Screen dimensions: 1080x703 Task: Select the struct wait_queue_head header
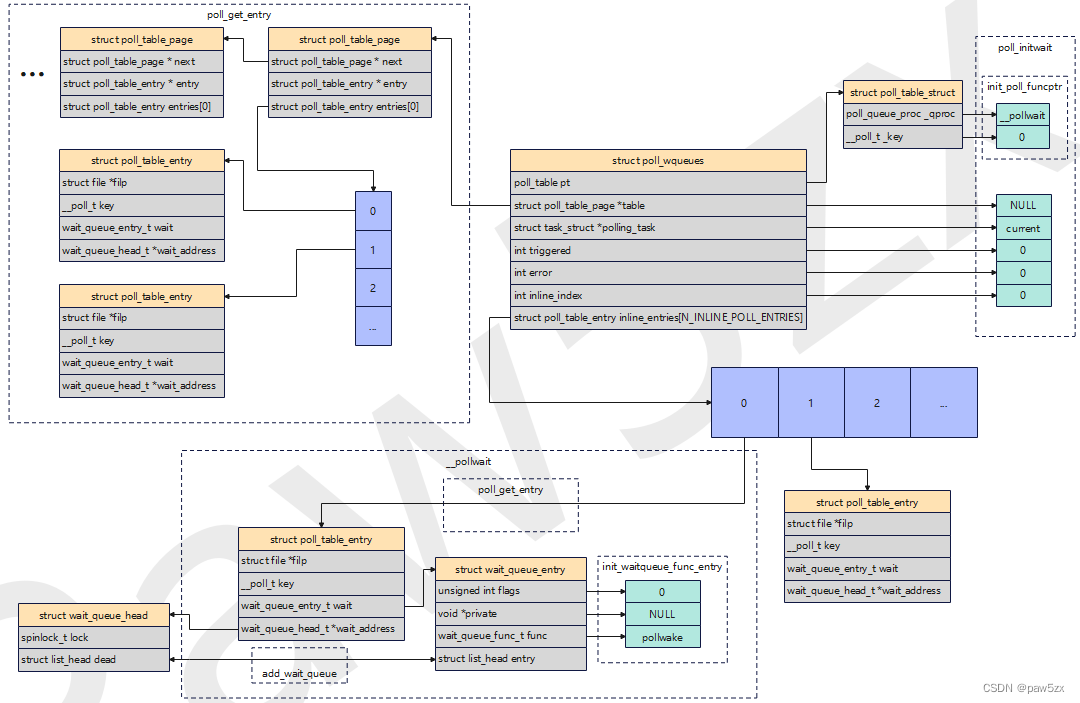[x=93, y=615]
